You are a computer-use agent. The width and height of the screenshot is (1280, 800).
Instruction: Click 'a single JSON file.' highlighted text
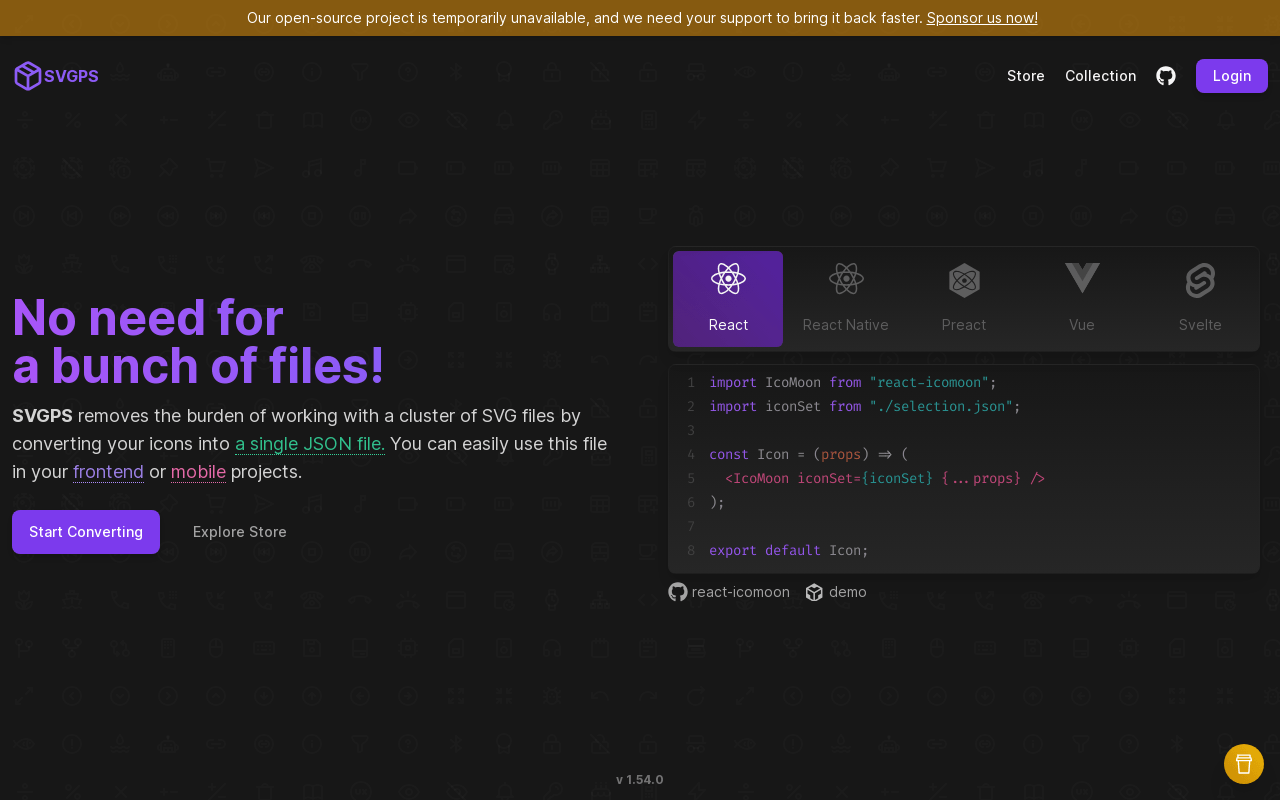(x=310, y=444)
